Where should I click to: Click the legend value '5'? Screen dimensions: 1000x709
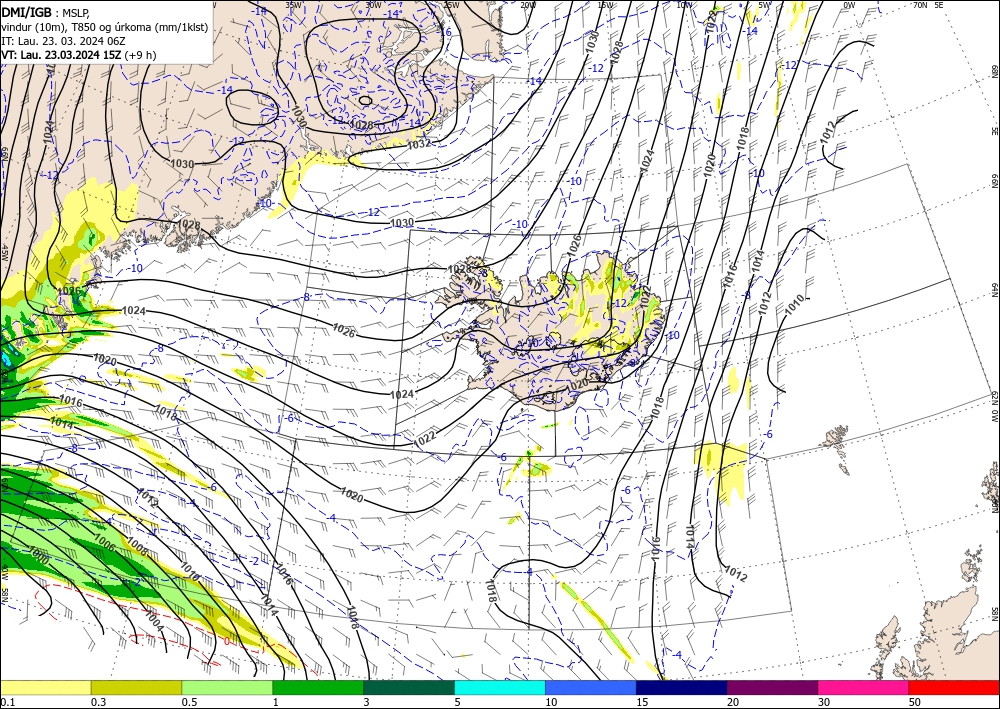[x=457, y=702]
